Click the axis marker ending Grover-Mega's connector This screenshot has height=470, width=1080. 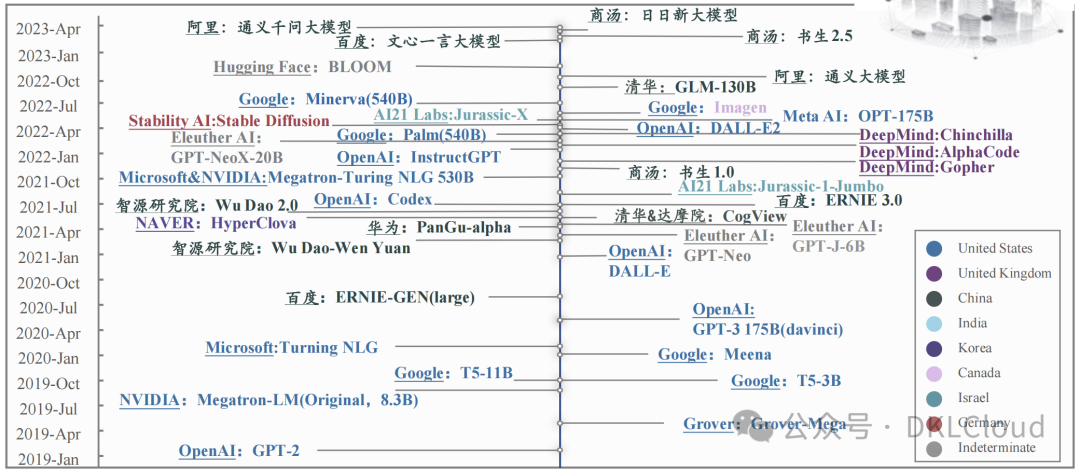coord(560,422)
